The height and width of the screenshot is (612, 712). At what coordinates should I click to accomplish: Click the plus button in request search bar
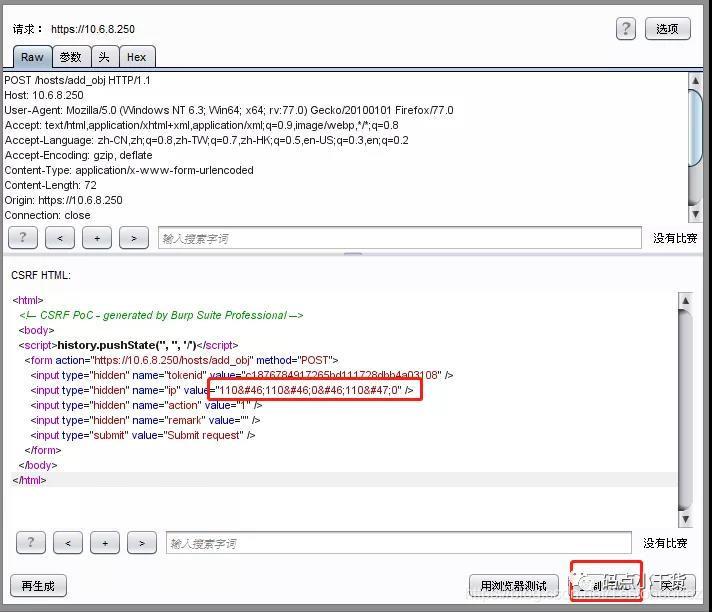tap(97, 237)
